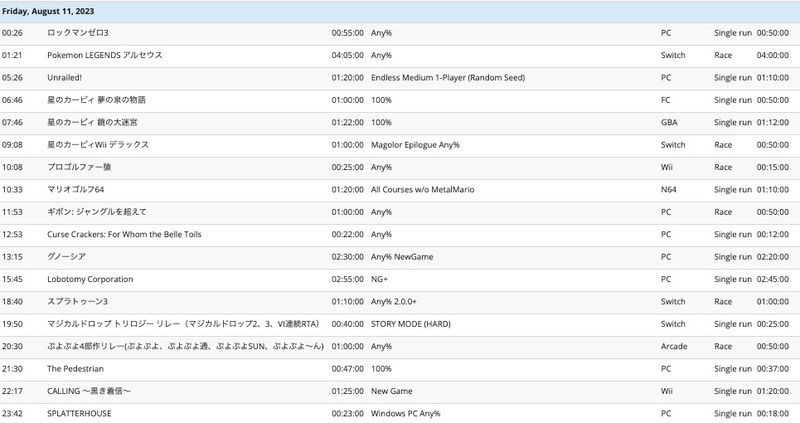The height and width of the screenshot is (423, 800).
Task: Click 星のカービィ 夢の泉の物語 title
Action: click(x=96, y=100)
